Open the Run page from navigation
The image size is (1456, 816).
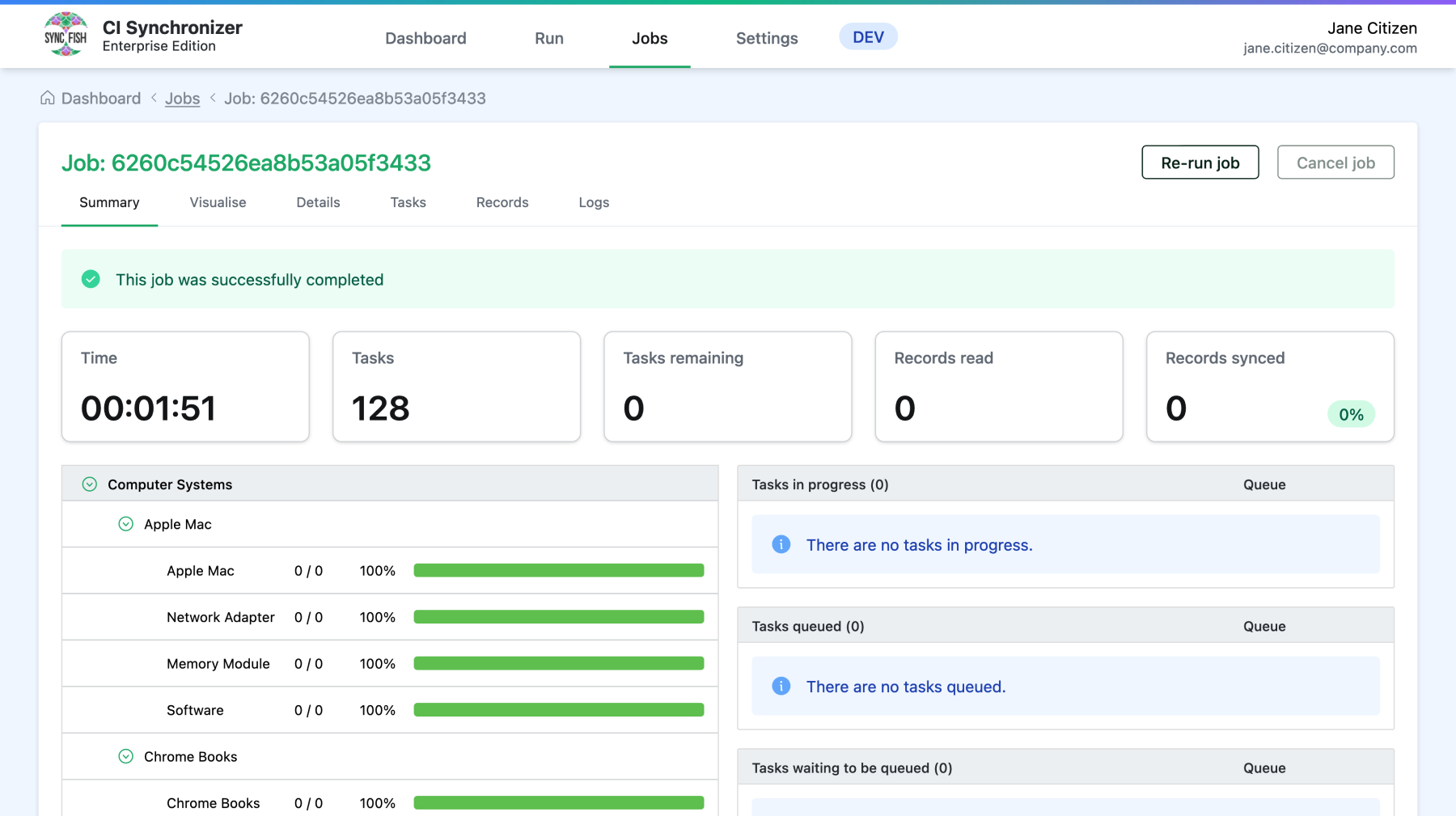(x=548, y=38)
